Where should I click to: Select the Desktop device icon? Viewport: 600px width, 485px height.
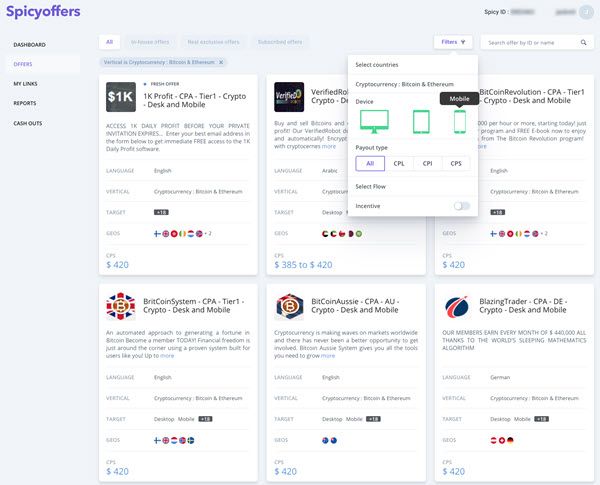(x=374, y=121)
